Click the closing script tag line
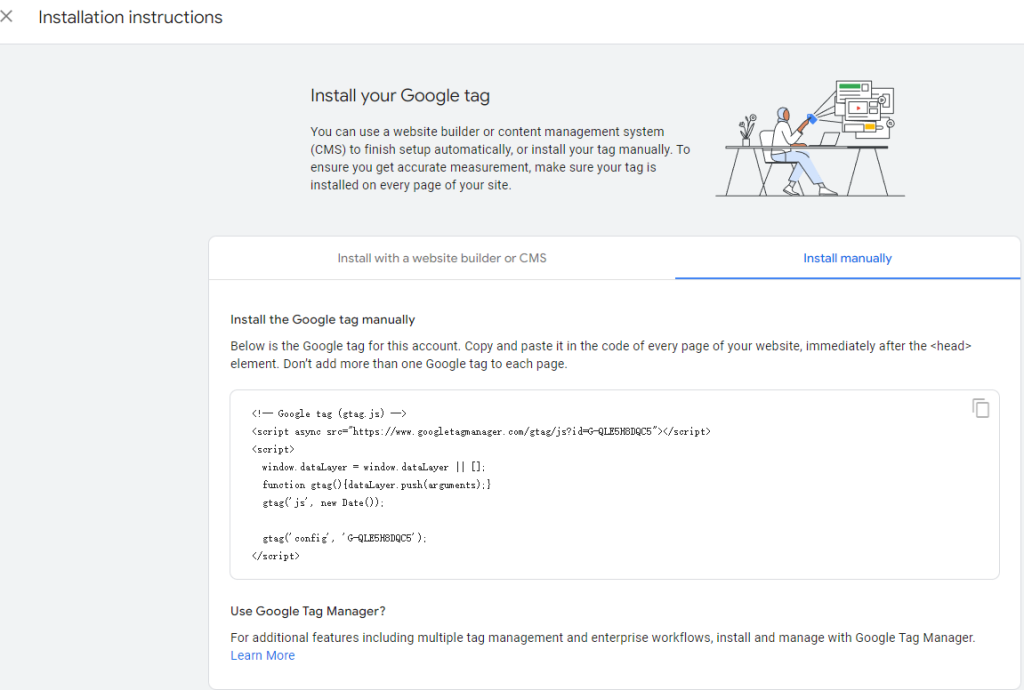The width and height of the screenshot is (1024, 690). click(275, 556)
